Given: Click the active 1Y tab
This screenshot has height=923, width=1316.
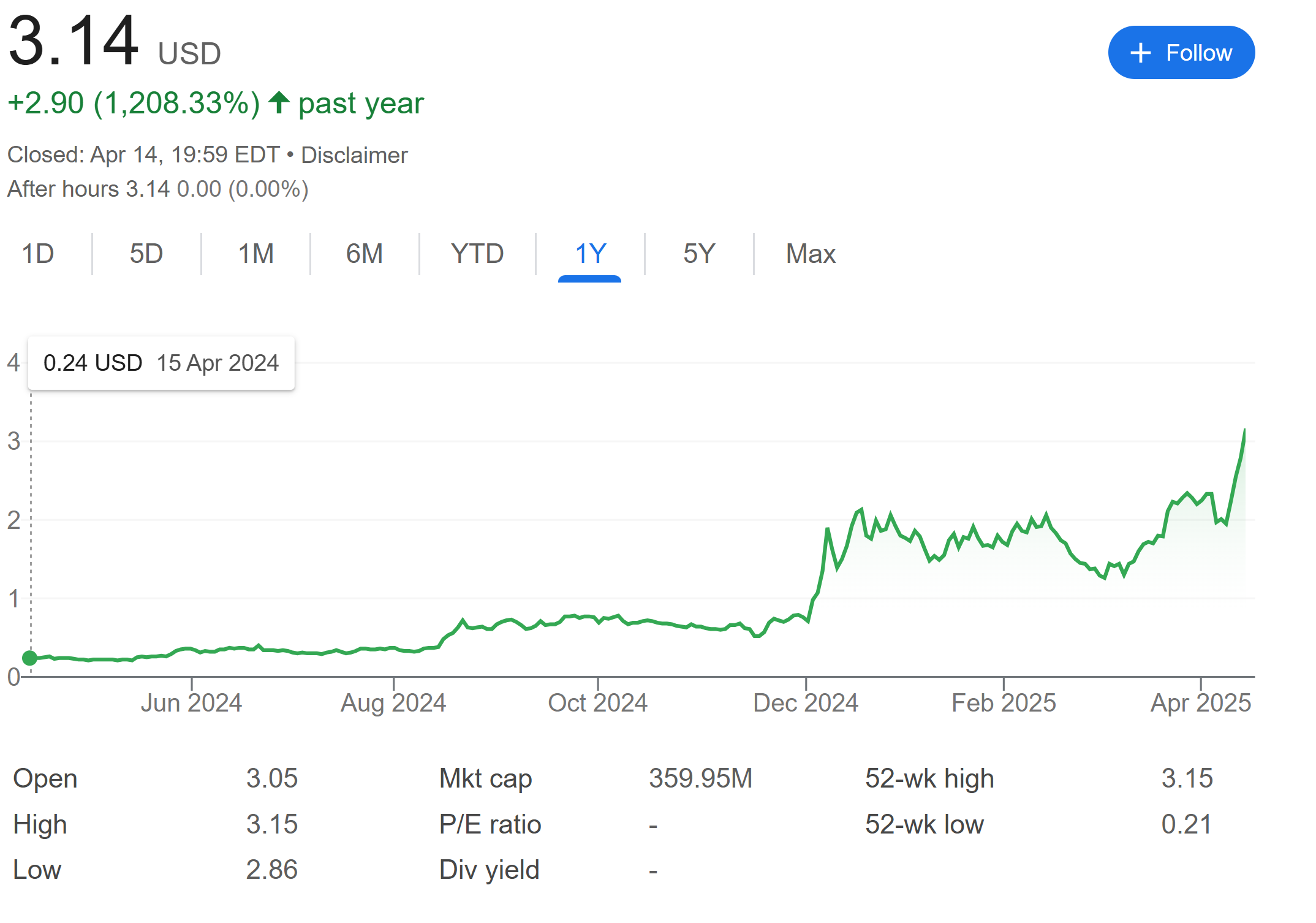Looking at the screenshot, I should tap(590, 254).
